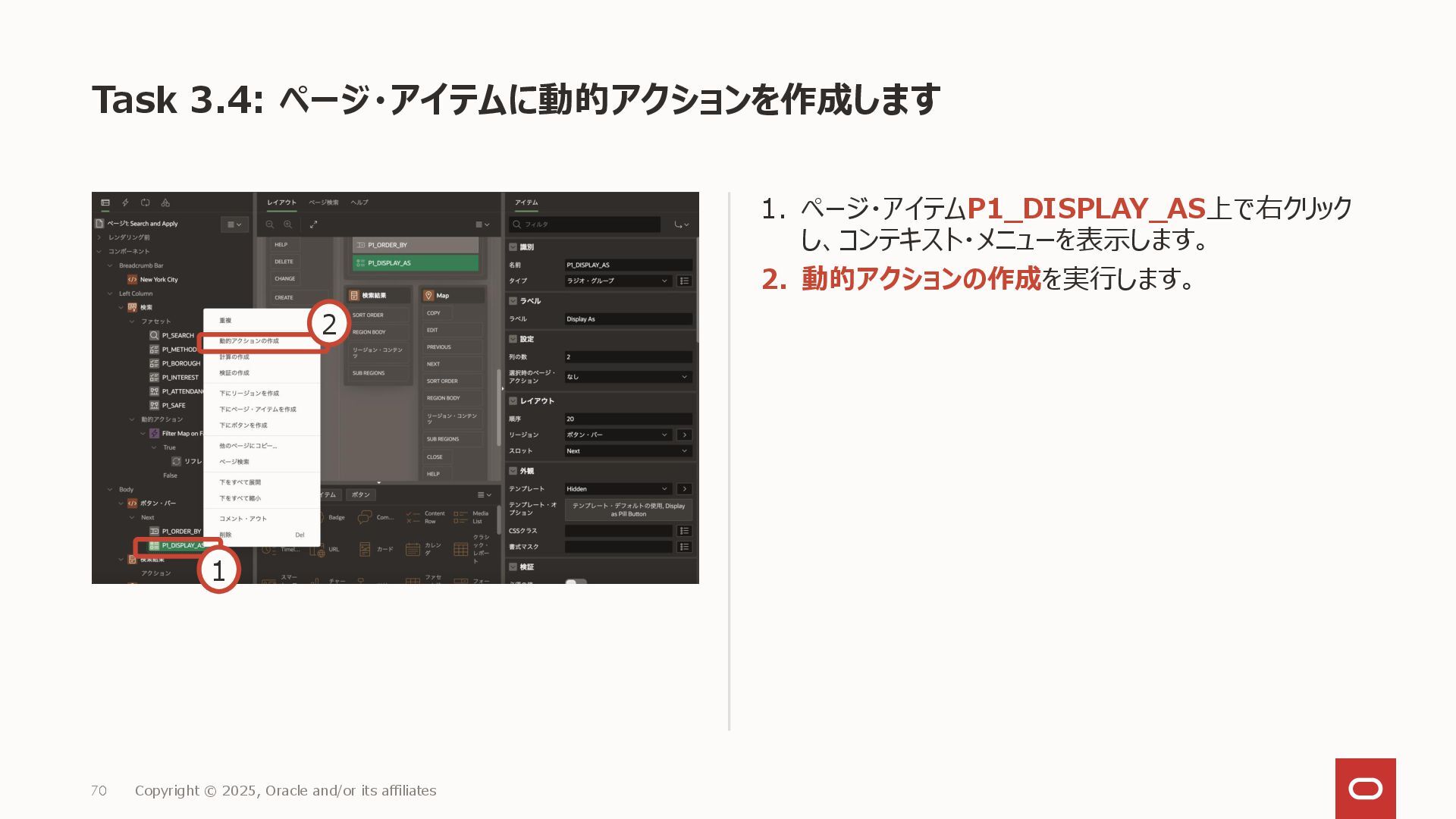Collapse the Left Column node
The height and width of the screenshot is (819, 1456).
coord(110,293)
